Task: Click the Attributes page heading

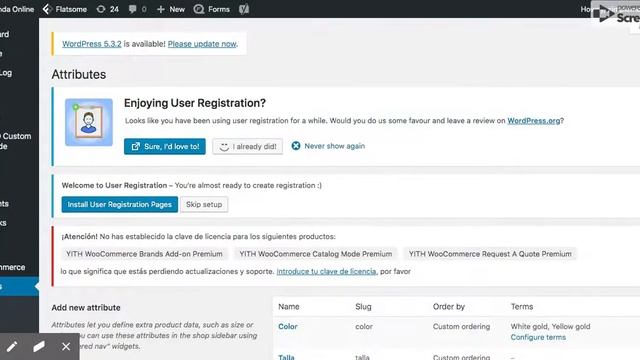Action: click(79, 74)
